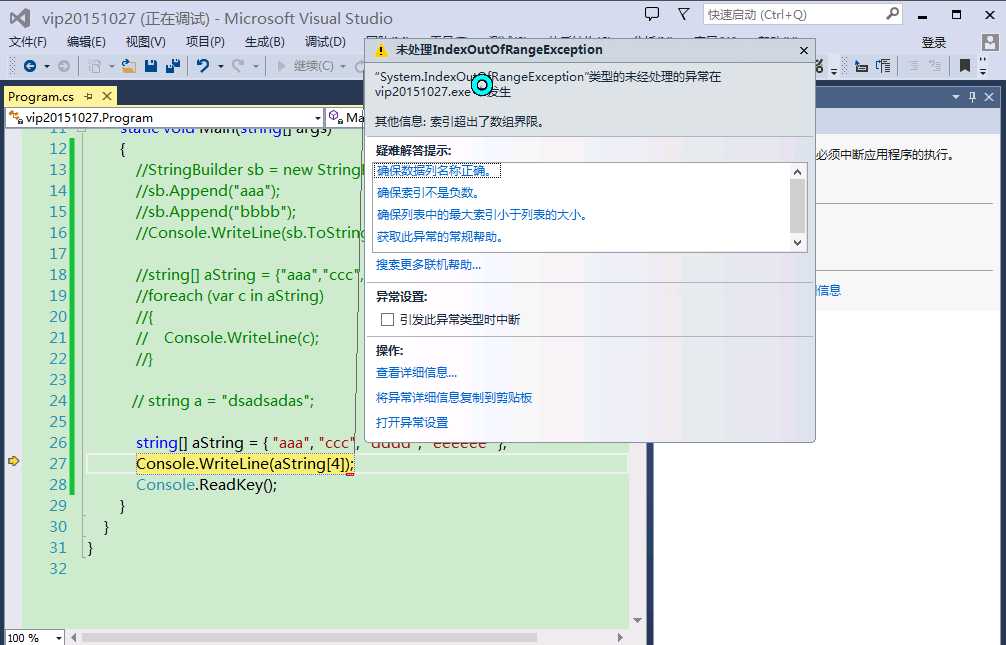This screenshot has width=1006, height=645.
Task: Click the editor vertical scrollbar down arrow
Action: click(637, 620)
